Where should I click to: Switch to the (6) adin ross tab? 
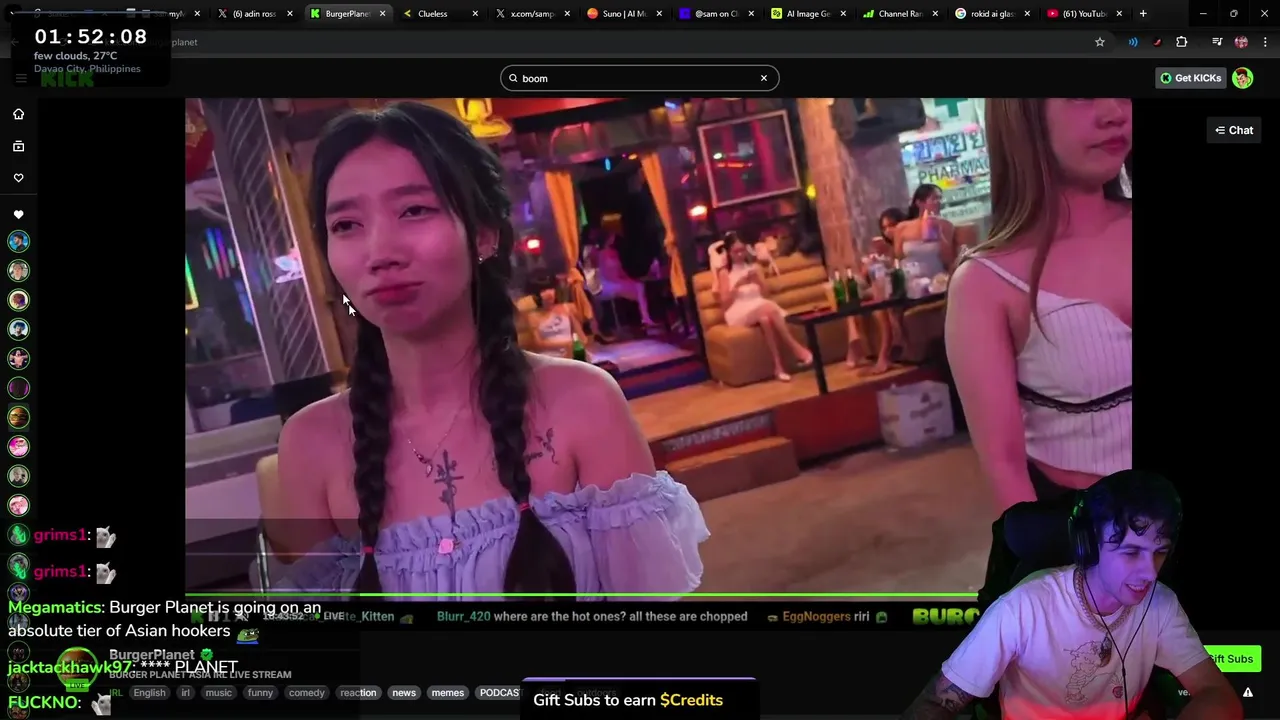(254, 14)
